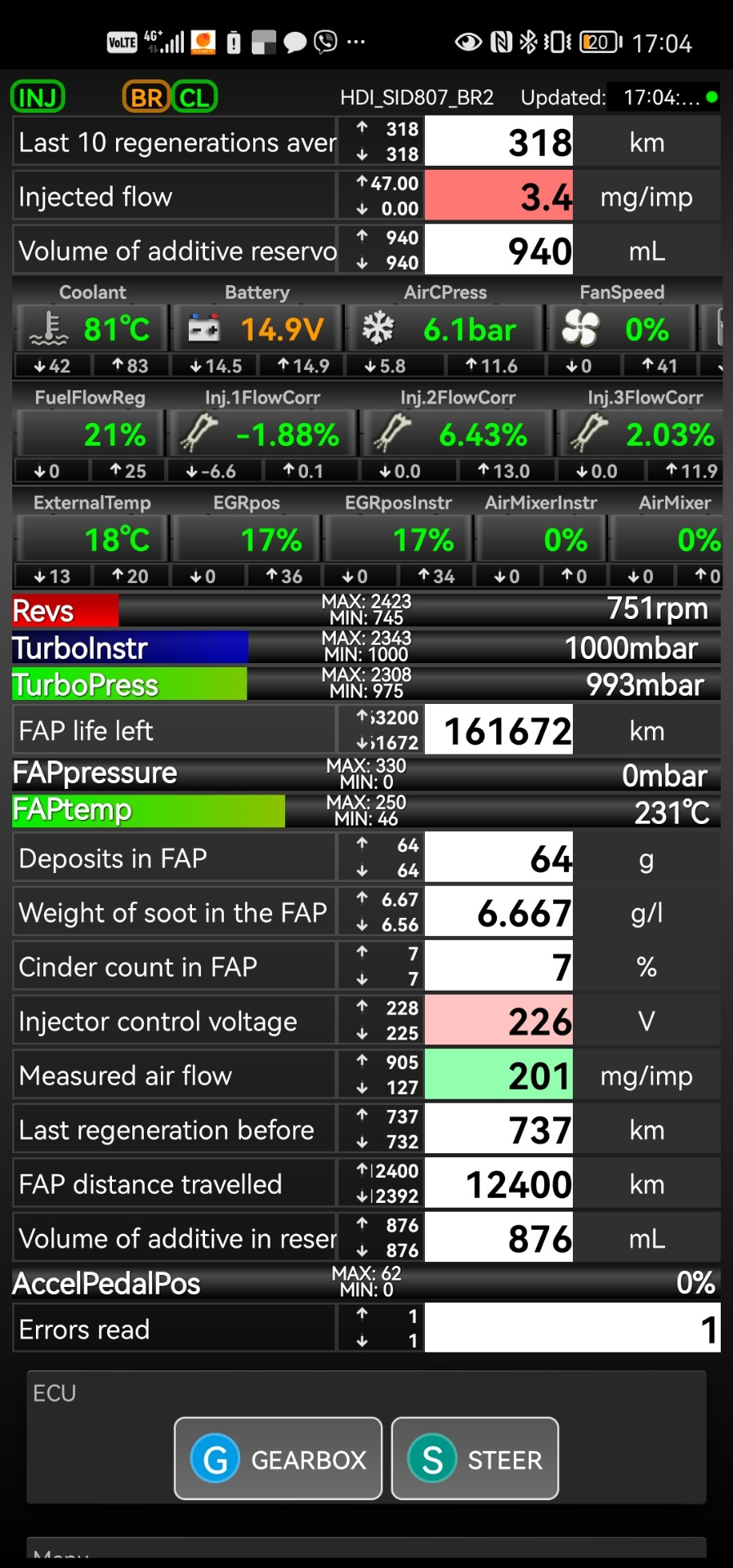Image resolution: width=733 pixels, height=1568 pixels.
Task: Open the chat bubble notification icon
Action: click(294, 42)
